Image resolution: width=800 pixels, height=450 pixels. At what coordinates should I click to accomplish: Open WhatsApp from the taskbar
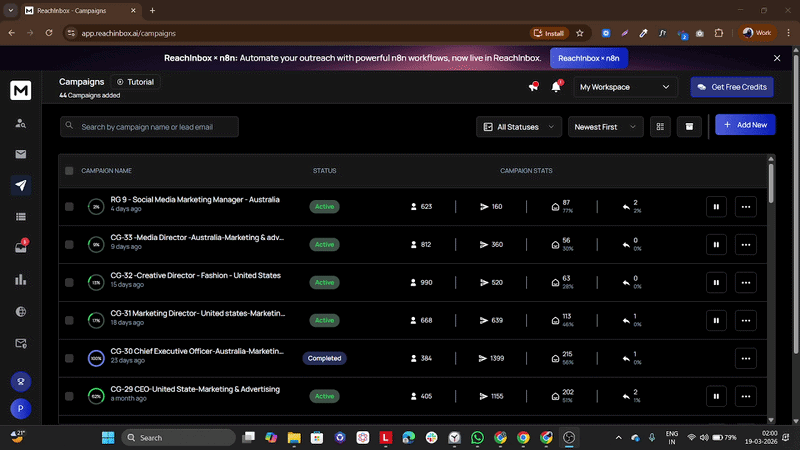pos(477,437)
